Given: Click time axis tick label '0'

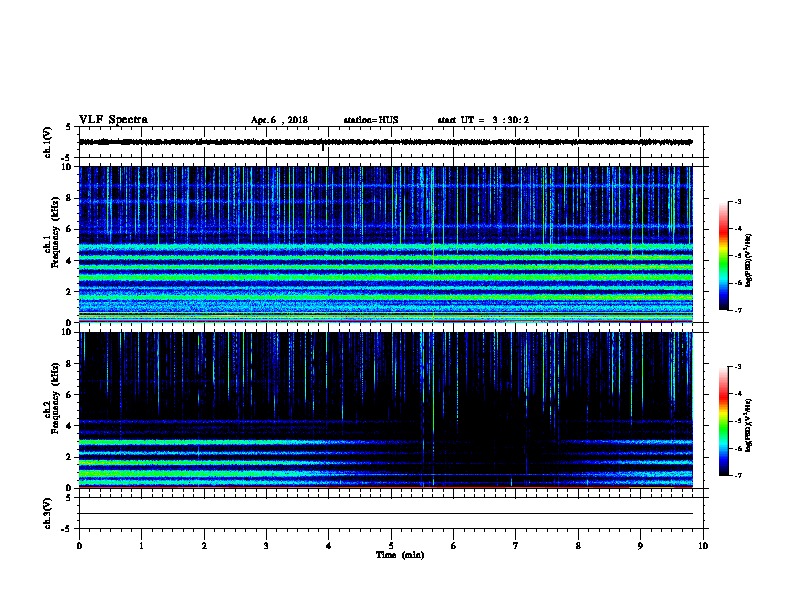Looking at the screenshot, I should click(x=79, y=546).
